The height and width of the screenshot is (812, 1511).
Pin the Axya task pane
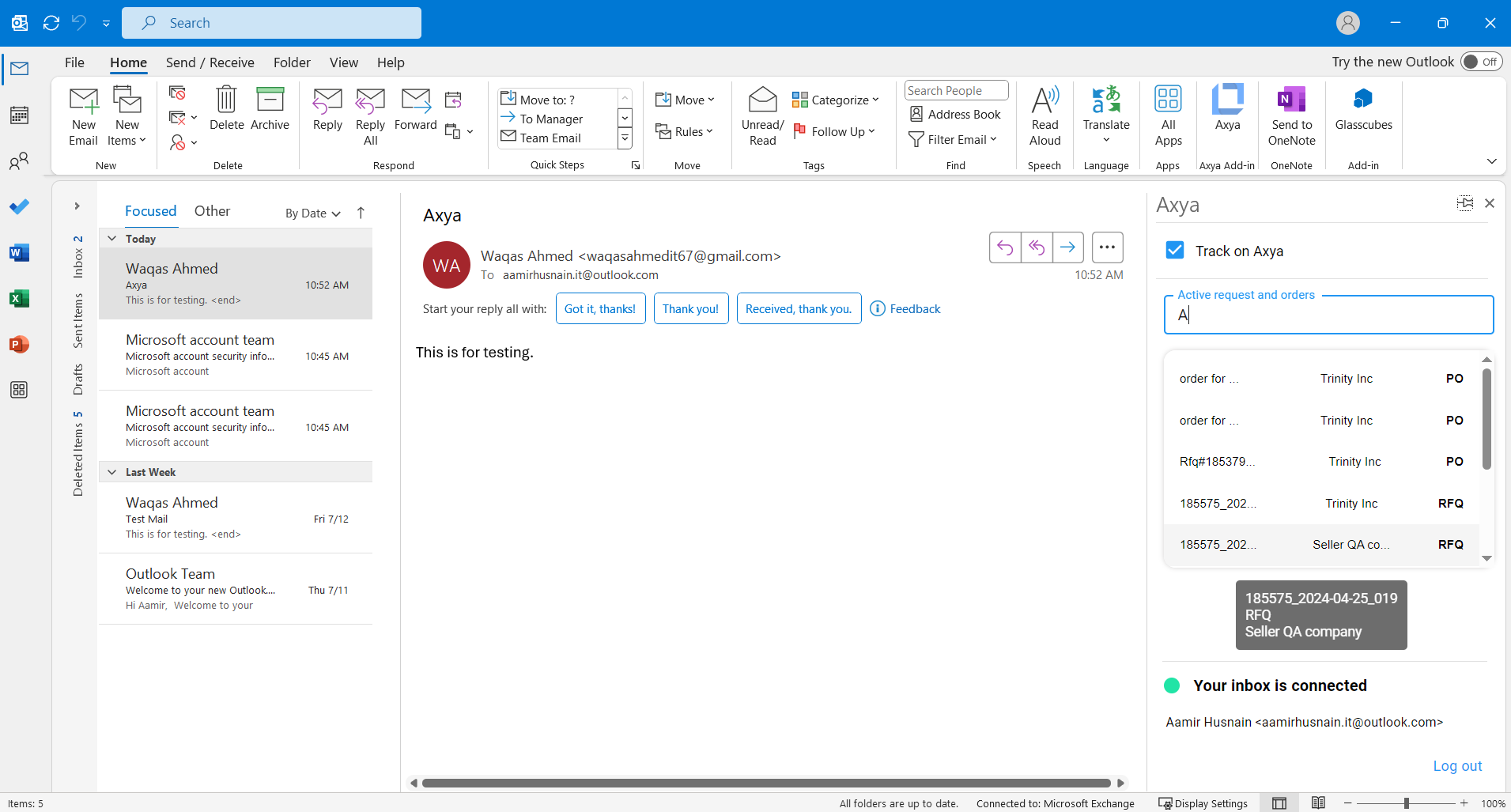pos(1465,203)
